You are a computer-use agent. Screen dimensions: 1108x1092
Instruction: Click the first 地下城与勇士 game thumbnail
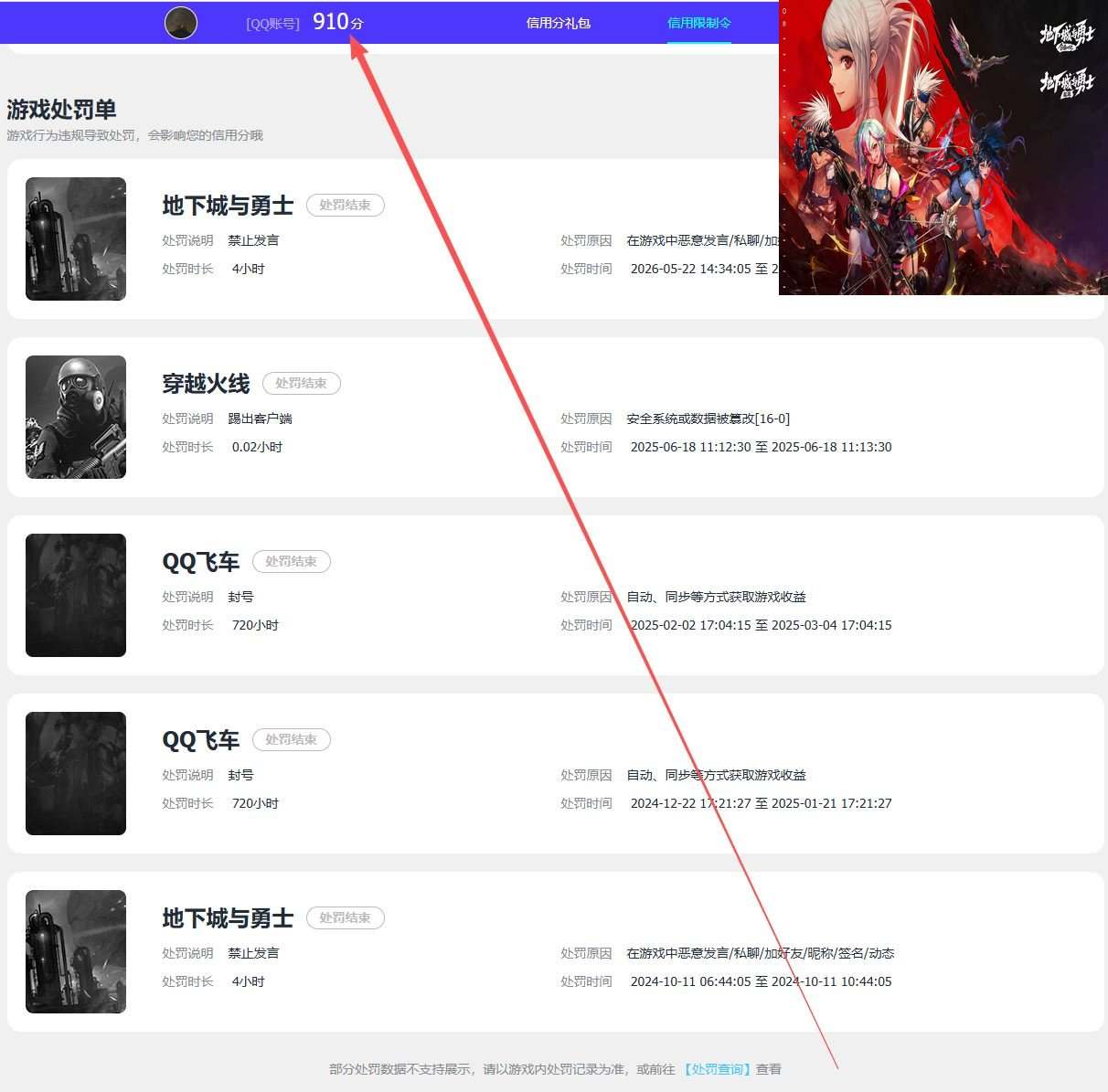coord(76,239)
